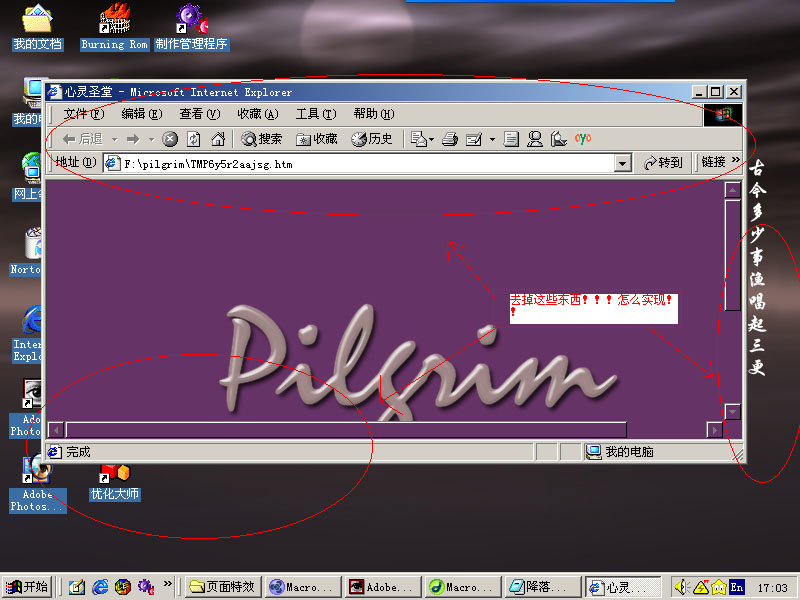Expand quick launch overflow chevron
Screen dimensions: 800x600
168,584
